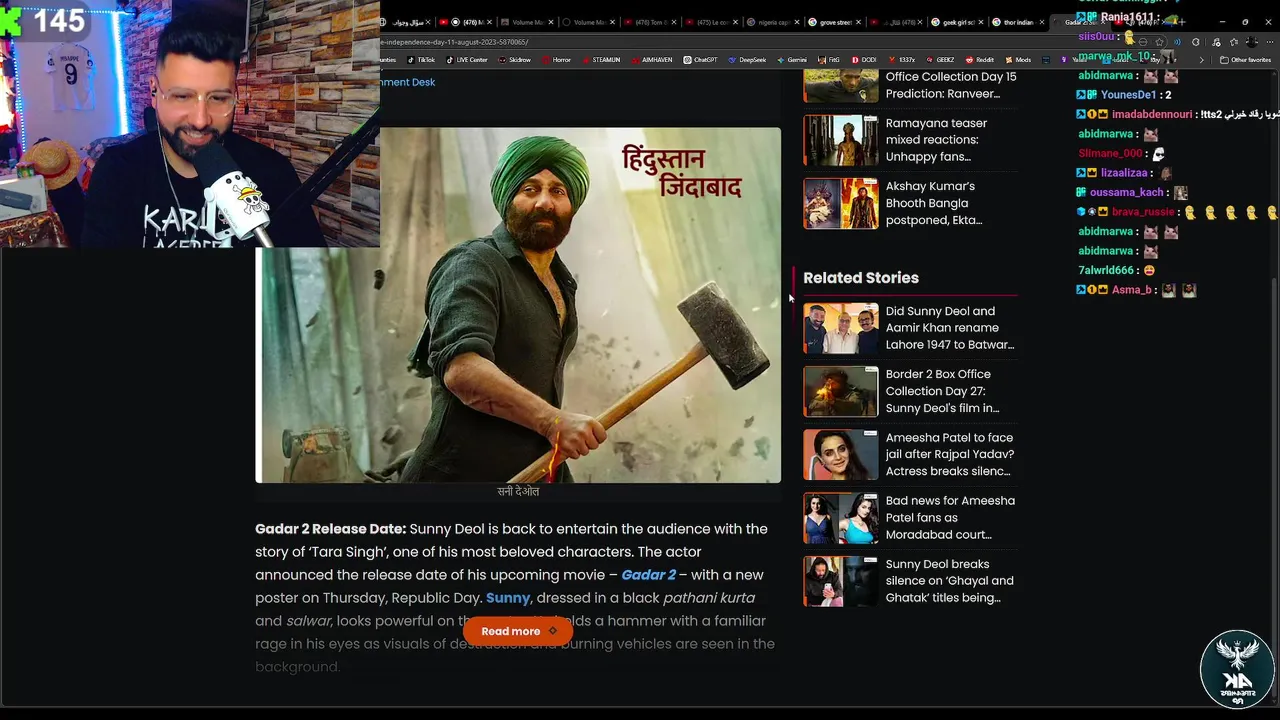
Task: Close the thor indian tab
Action: point(1042,22)
